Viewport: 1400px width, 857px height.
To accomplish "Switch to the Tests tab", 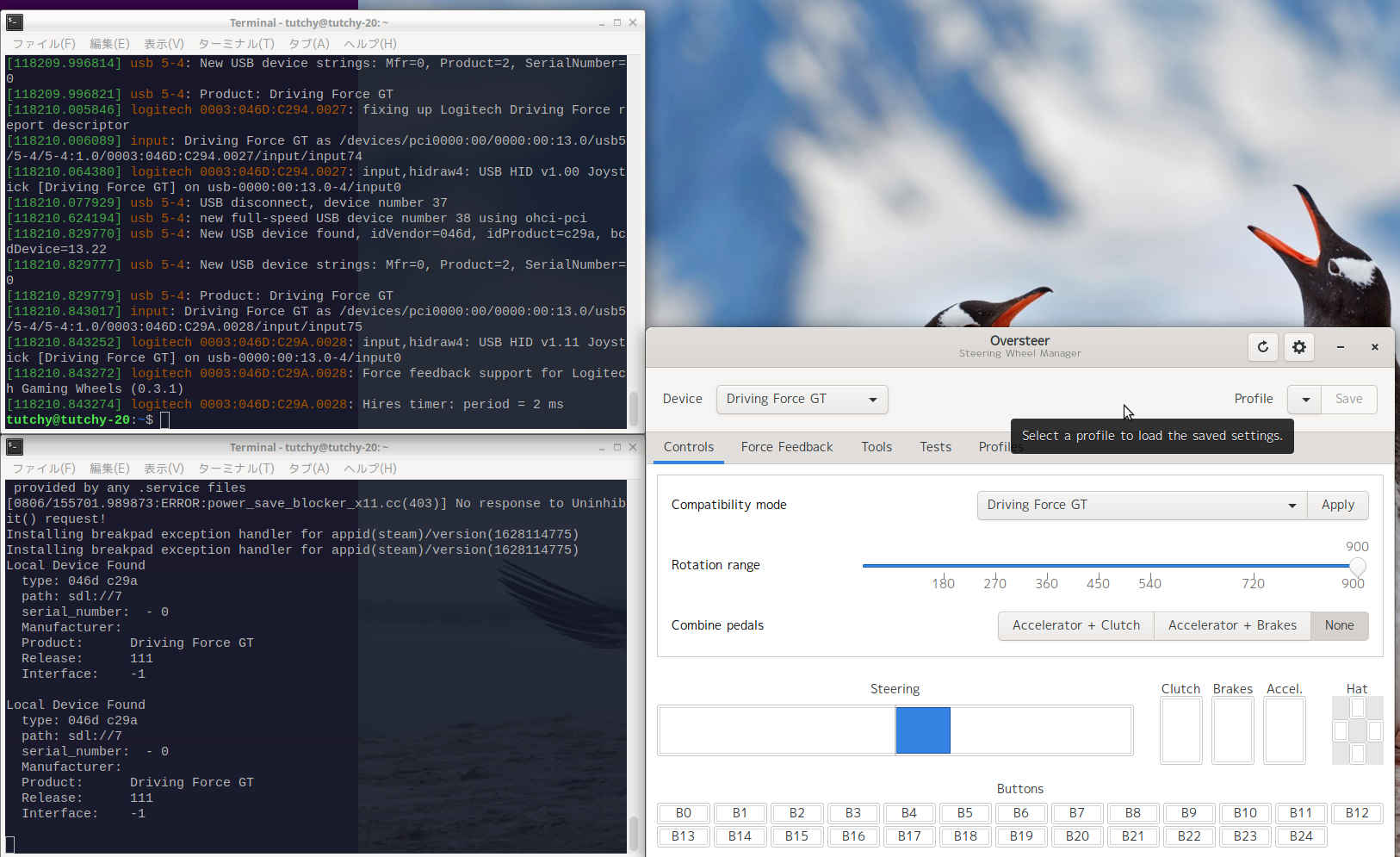I will click(x=936, y=447).
